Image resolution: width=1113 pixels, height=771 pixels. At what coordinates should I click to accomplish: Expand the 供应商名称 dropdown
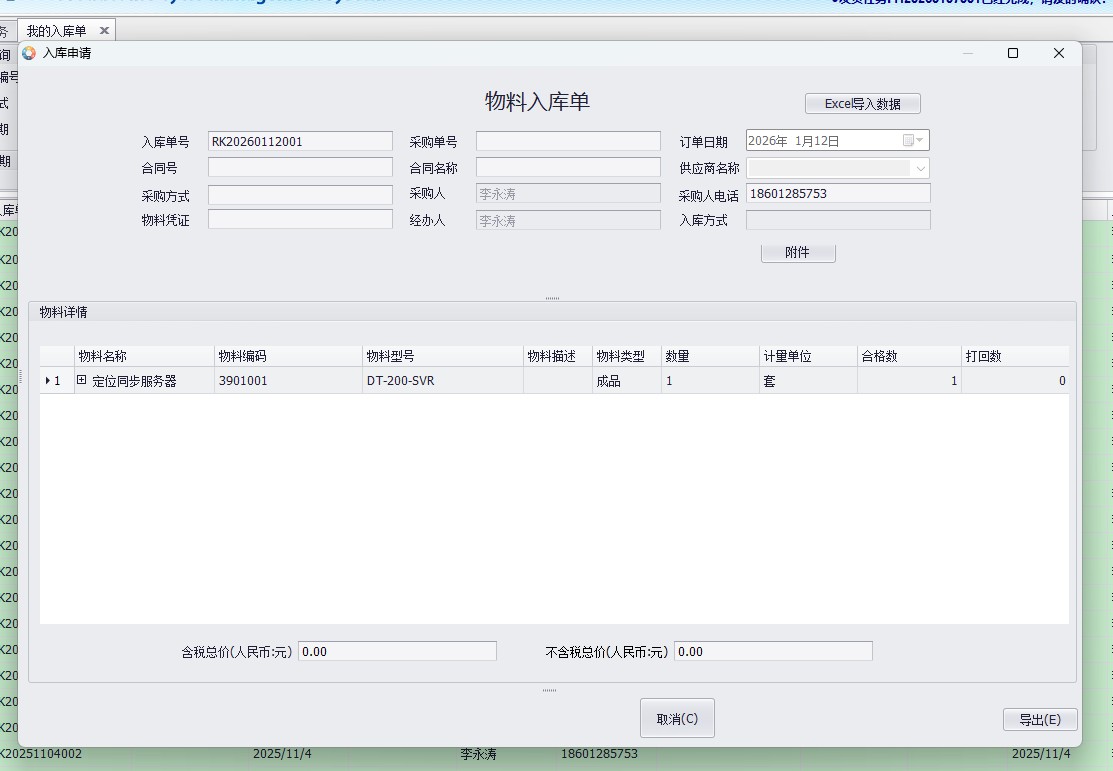(920, 168)
